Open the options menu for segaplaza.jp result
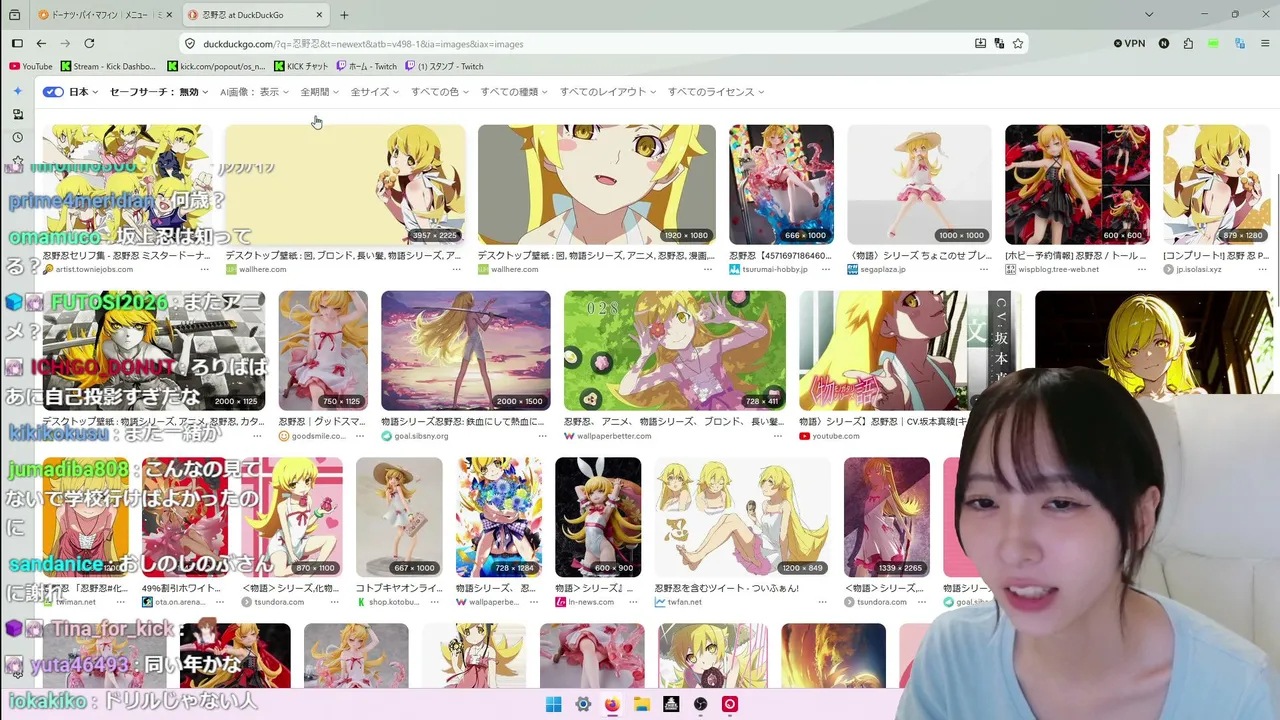This screenshot has width=1280, height=720. click(x=983, y=269)
